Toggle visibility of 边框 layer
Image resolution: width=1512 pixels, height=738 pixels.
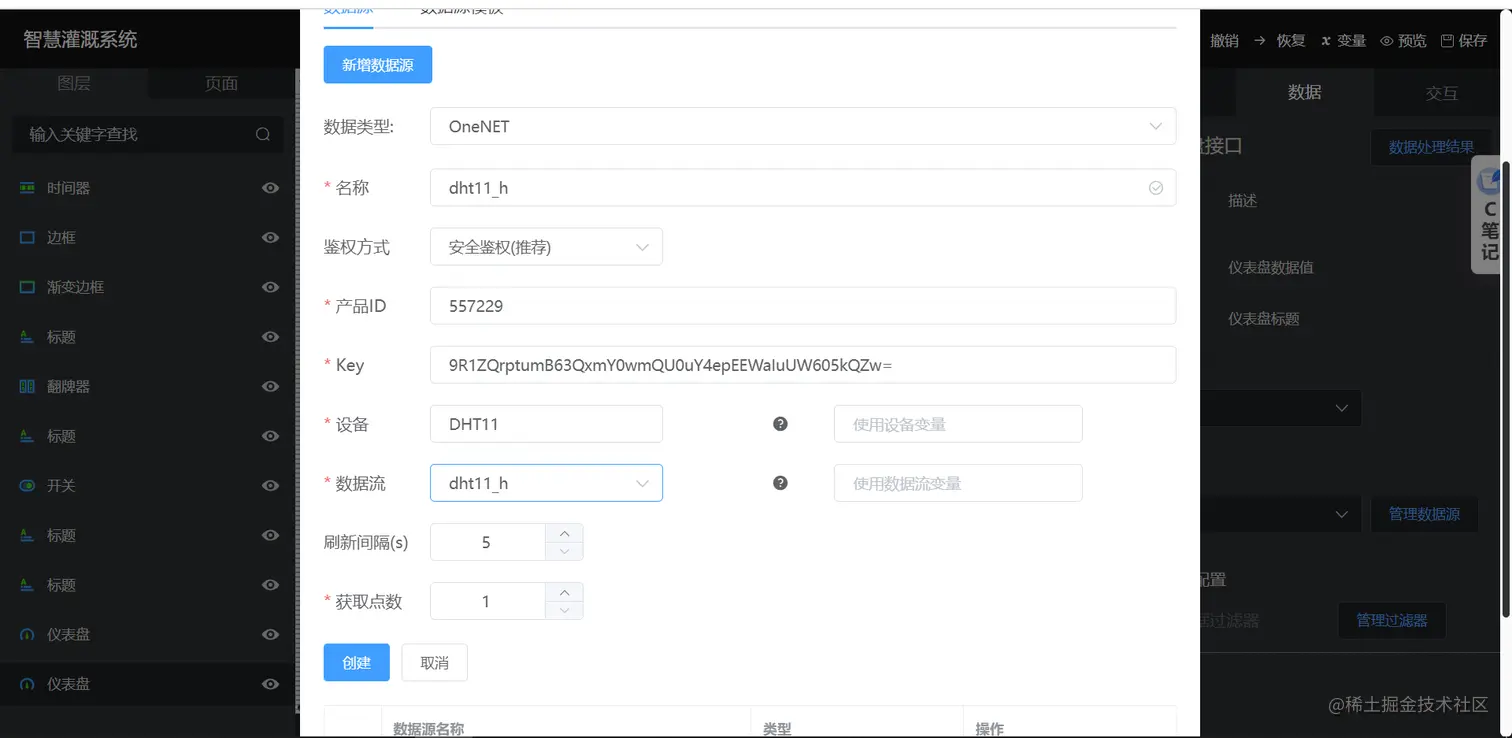(x=270, y=238)
